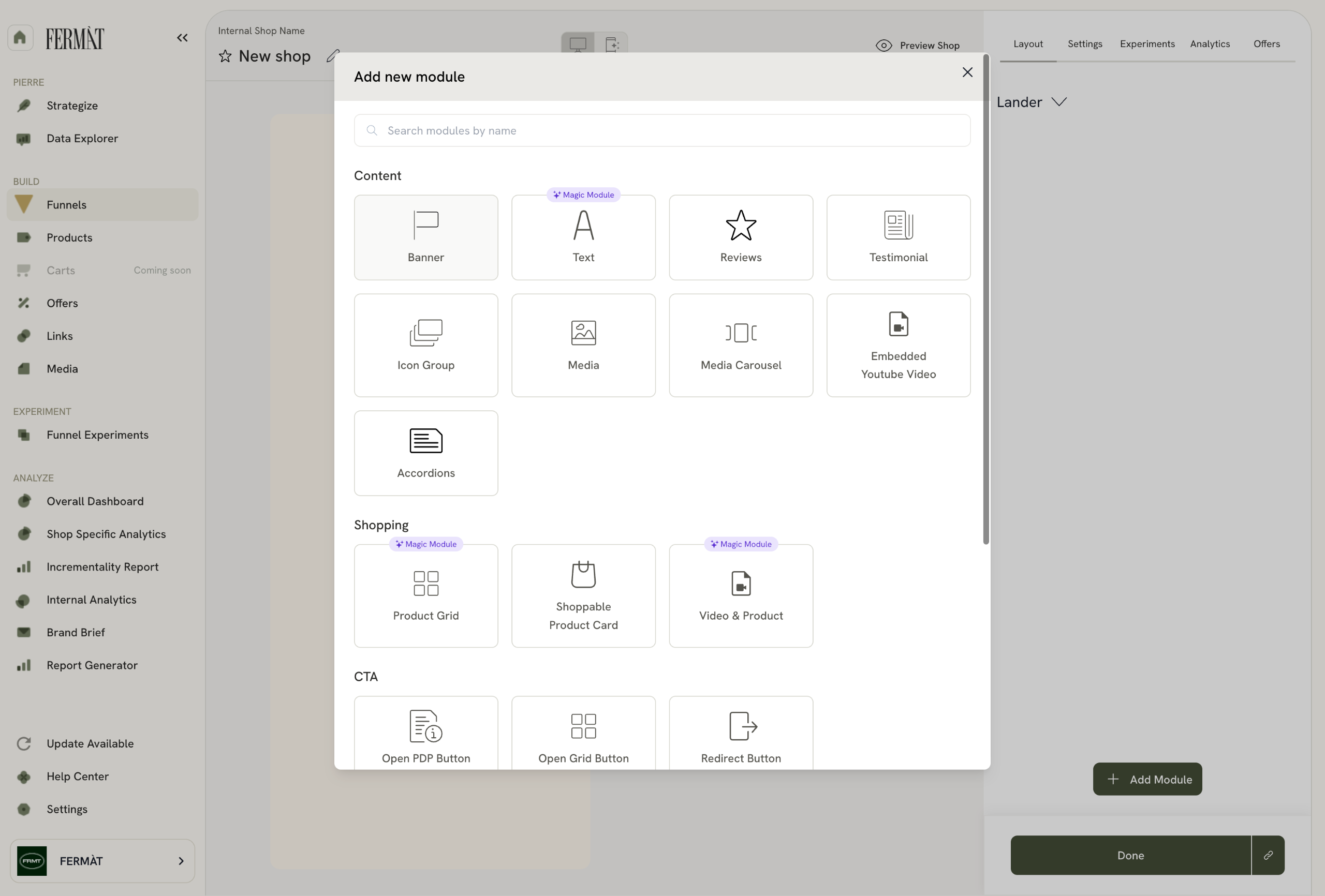The image size is (1325, 896).
Task: Add the Shoppable Product Card module
Action: (x=583, y=595)
